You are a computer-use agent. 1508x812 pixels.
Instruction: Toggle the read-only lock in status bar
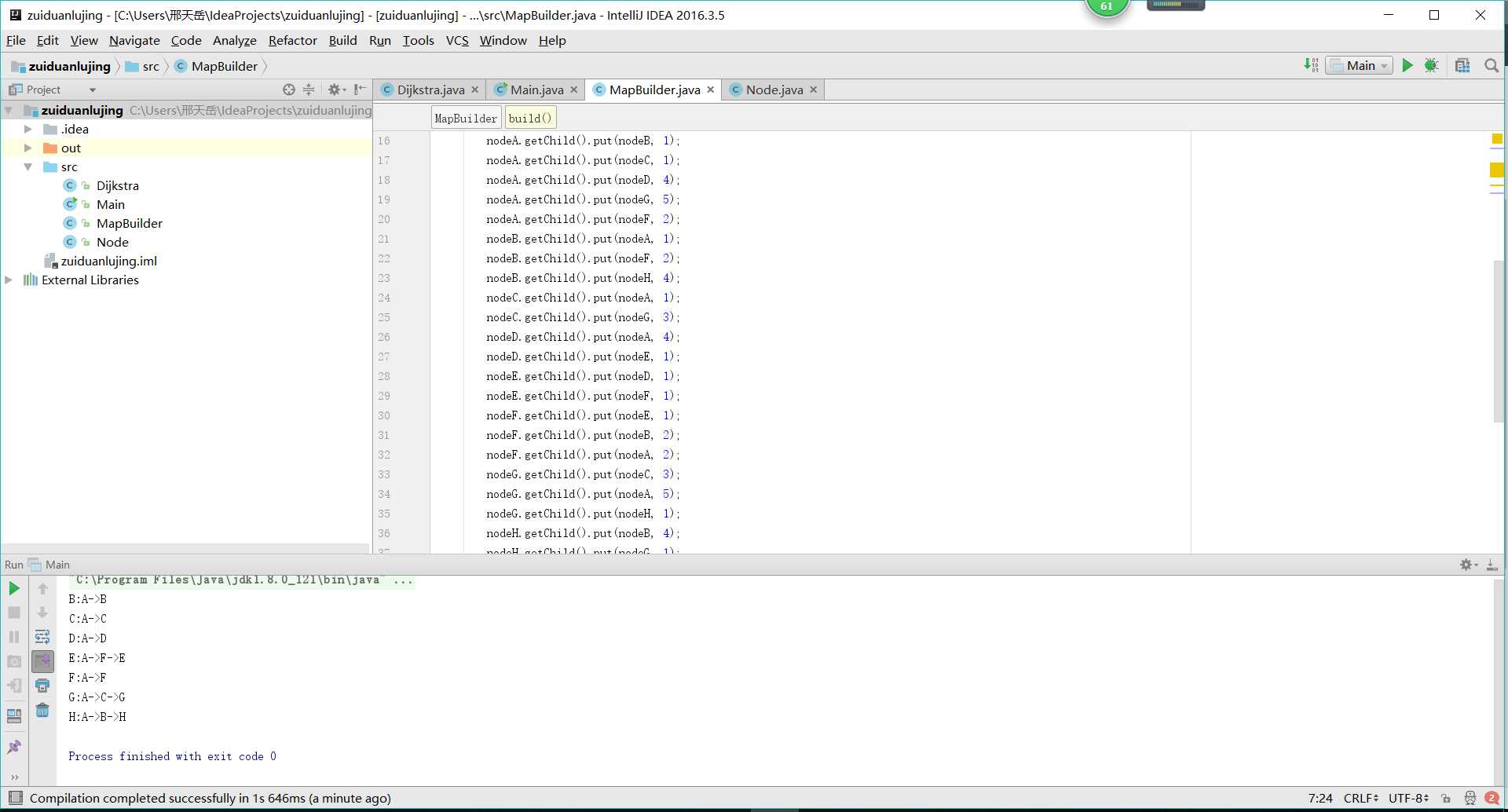[x=1446, y=798]
